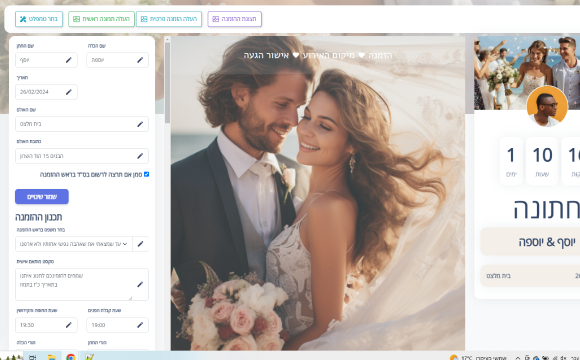The image size is (580, 360).
Task: Focus the bride name input containing יוספה
Action: point(117,60)
